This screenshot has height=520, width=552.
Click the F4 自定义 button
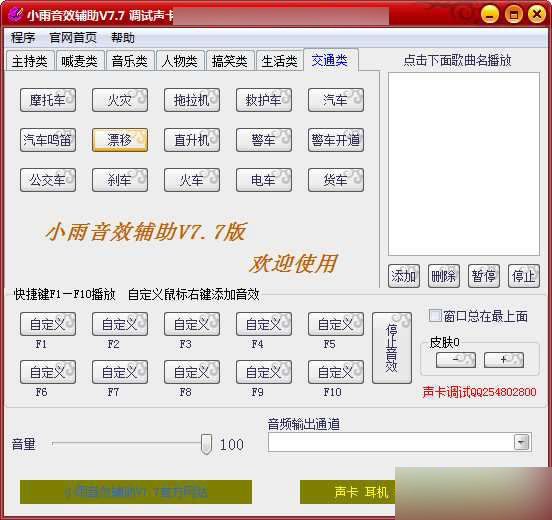[264, 324]
